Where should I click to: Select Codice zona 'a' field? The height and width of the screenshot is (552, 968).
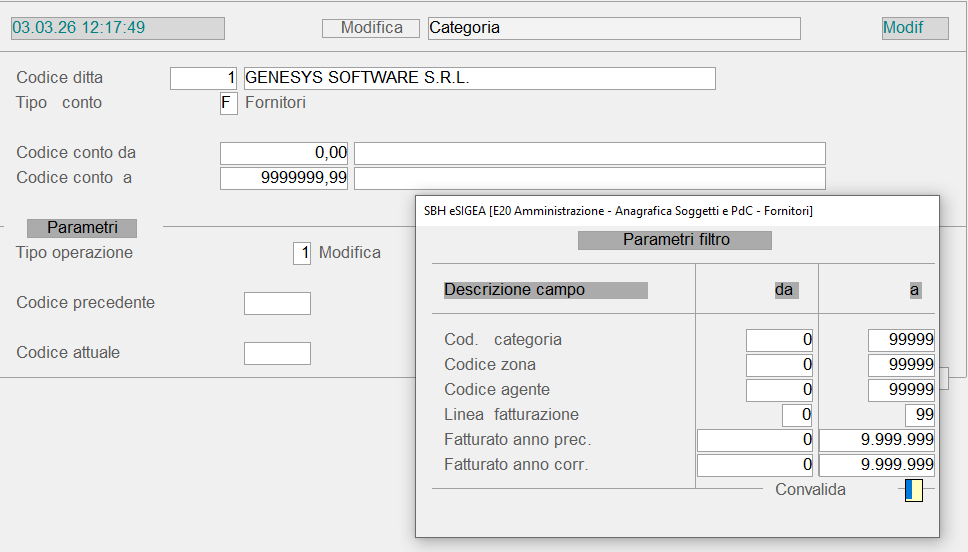901,365
